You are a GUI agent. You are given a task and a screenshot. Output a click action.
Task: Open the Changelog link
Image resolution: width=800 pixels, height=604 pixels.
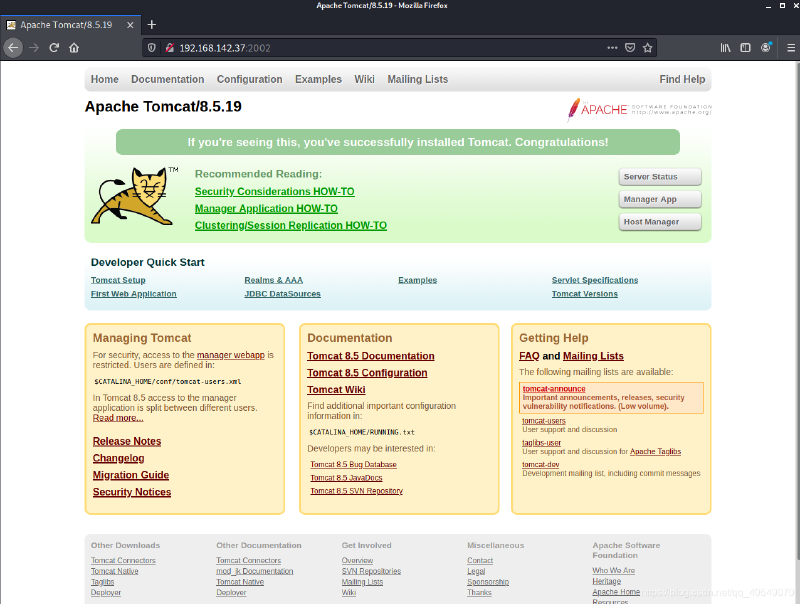[x=118, y=458]
